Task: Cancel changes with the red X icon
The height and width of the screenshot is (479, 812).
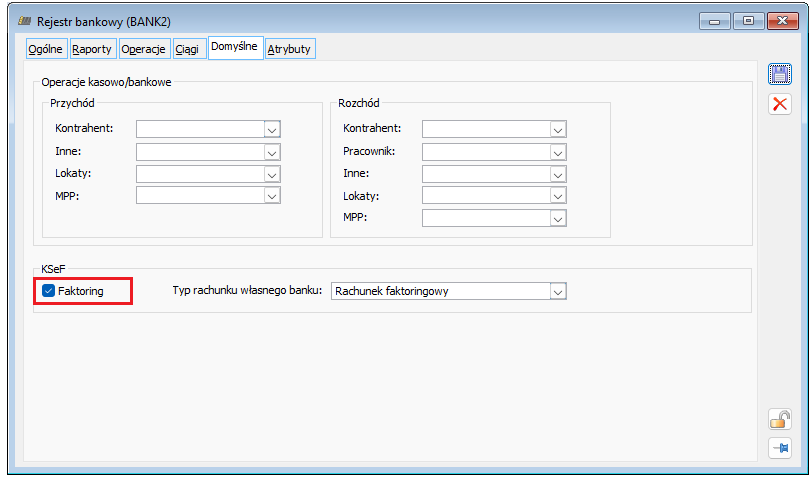Action: click(x=779, y=104)
